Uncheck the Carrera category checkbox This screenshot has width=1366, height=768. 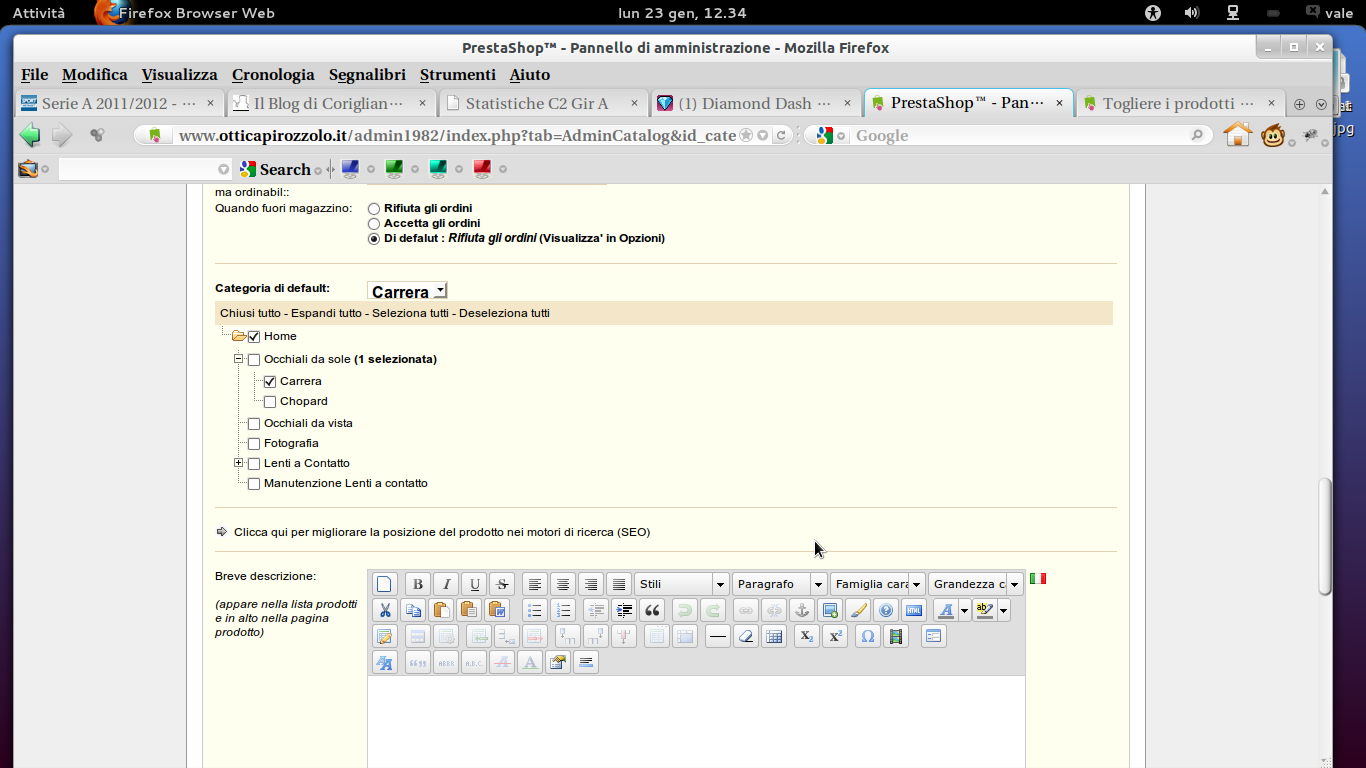(x=270, y=382)
